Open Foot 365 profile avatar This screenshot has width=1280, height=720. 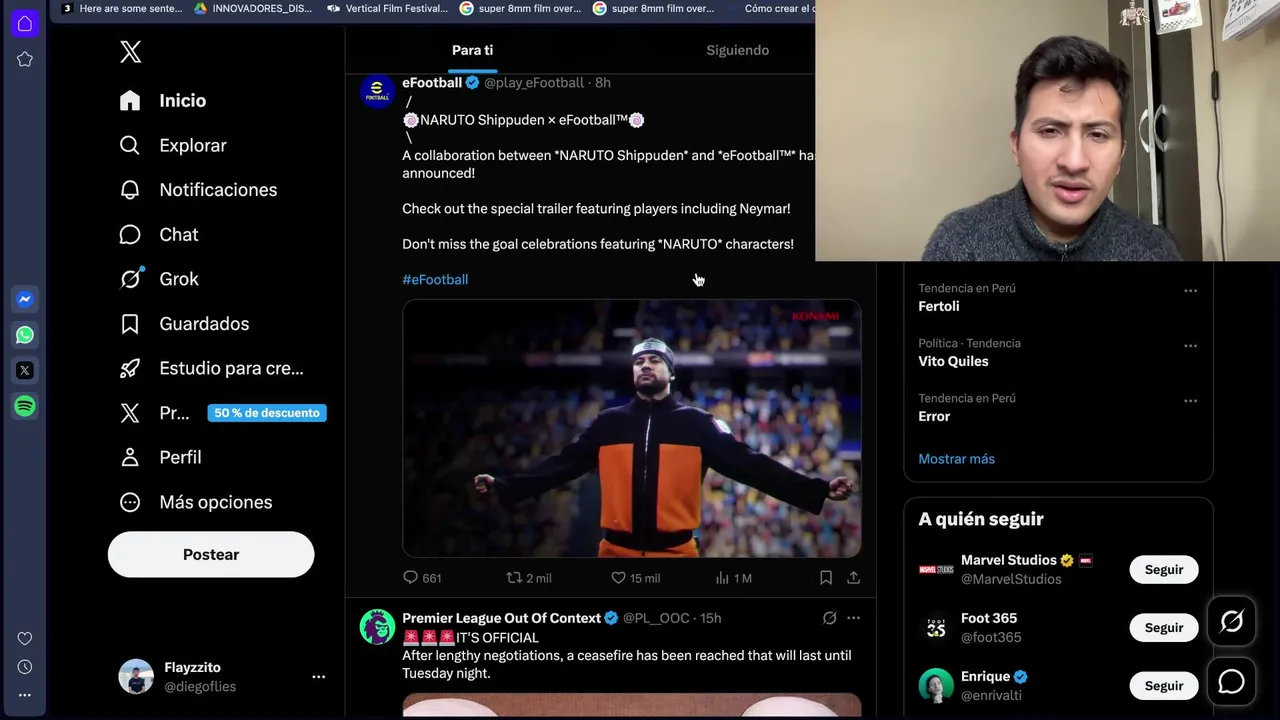(936, 627)
